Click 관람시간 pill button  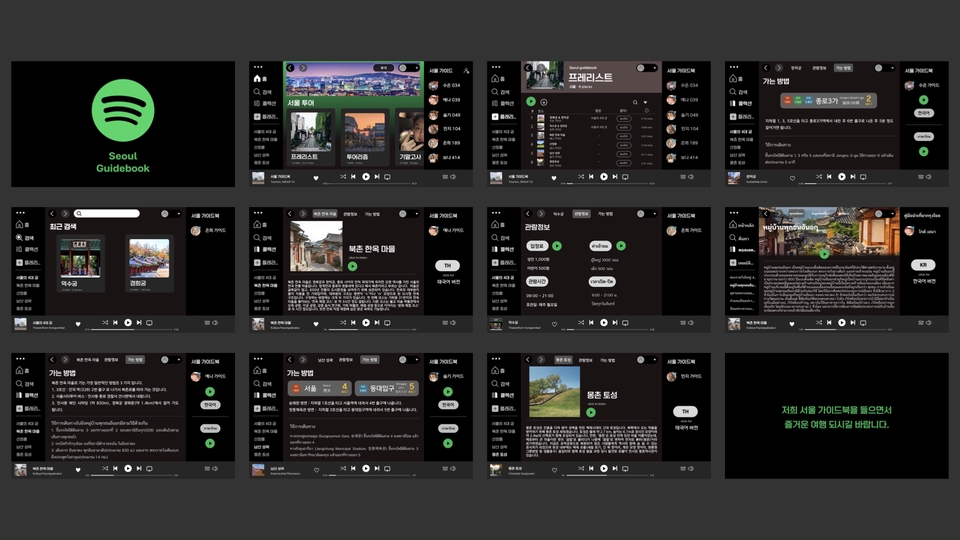coord(537,281)
